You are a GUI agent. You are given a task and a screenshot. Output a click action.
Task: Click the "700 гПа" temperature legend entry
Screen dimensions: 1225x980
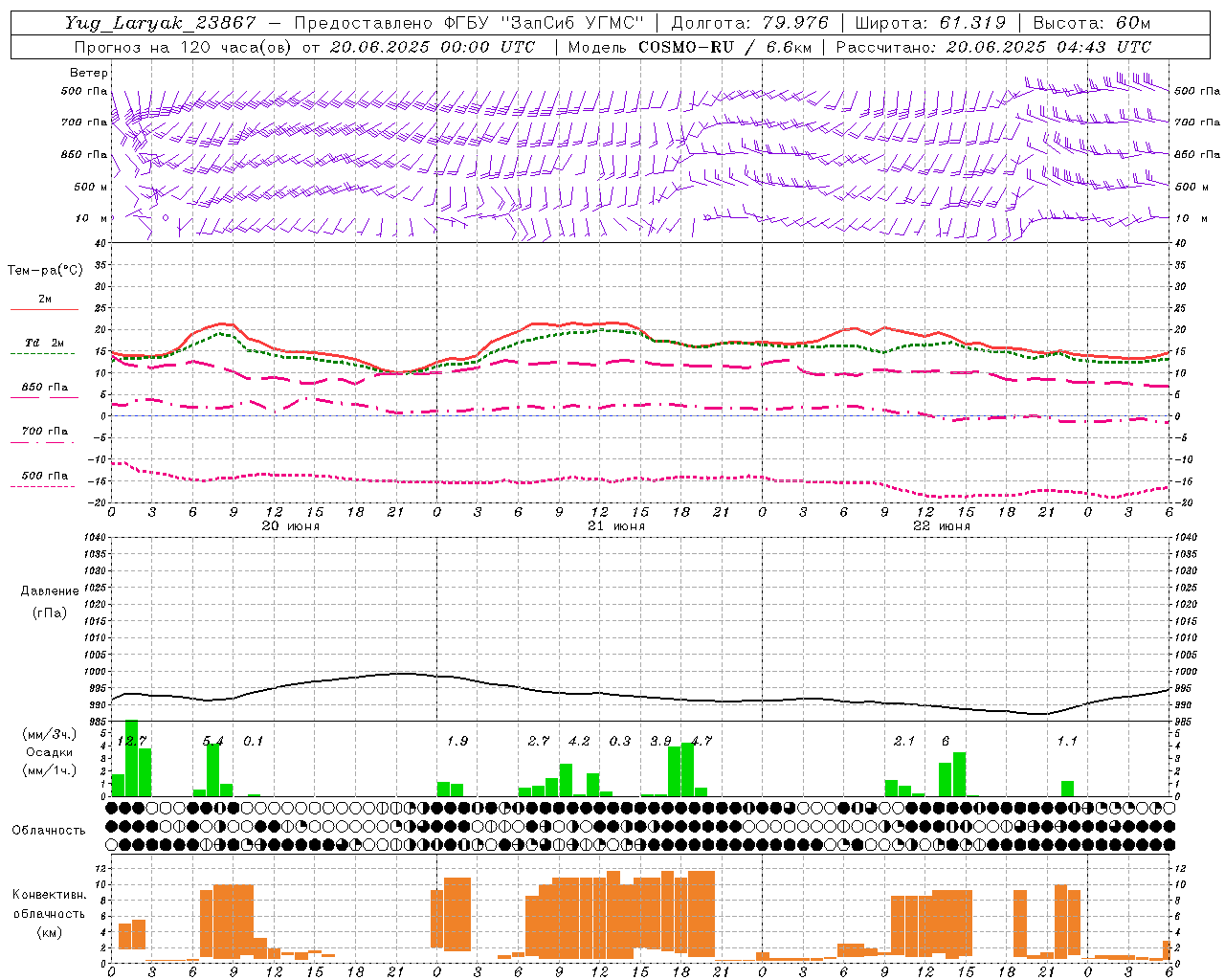point(45,432)
